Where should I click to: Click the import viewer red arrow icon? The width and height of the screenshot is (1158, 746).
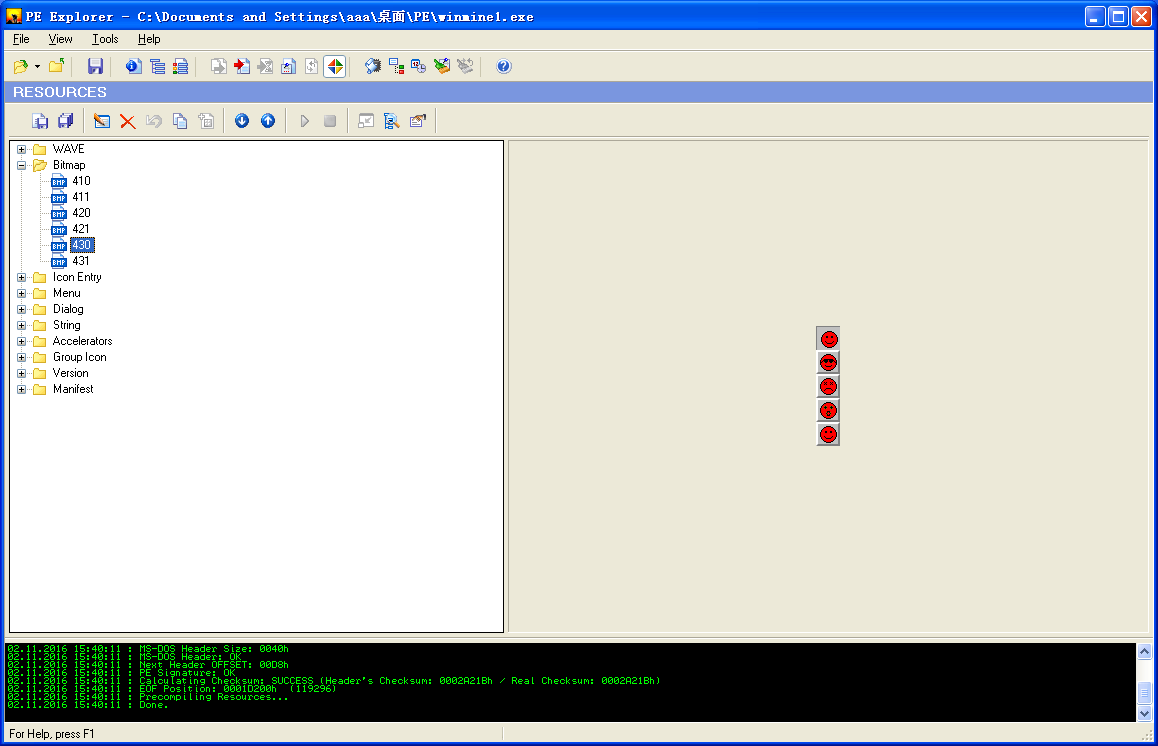tap(242, 66)
